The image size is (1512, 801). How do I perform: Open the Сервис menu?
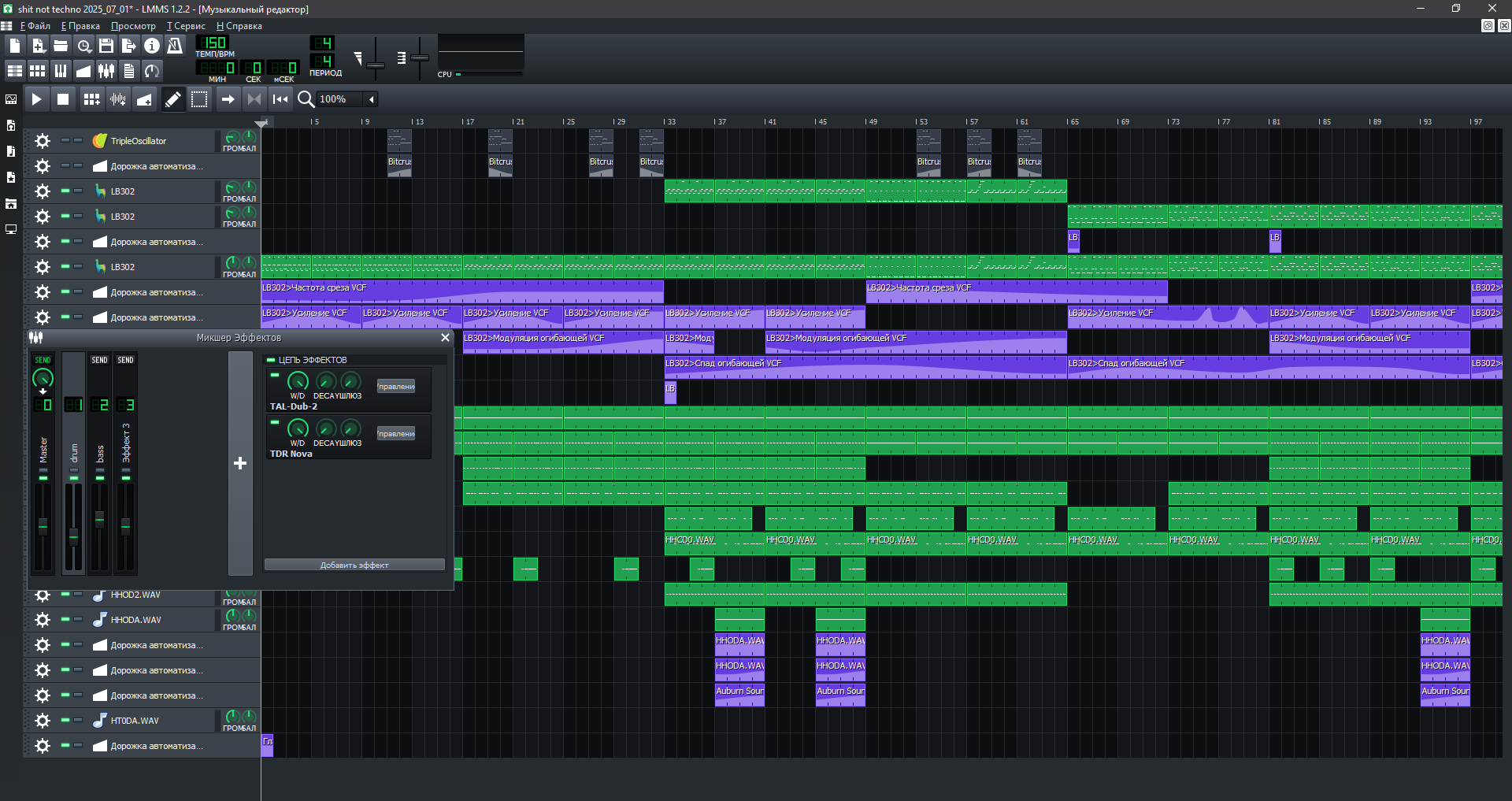(186, 26)
